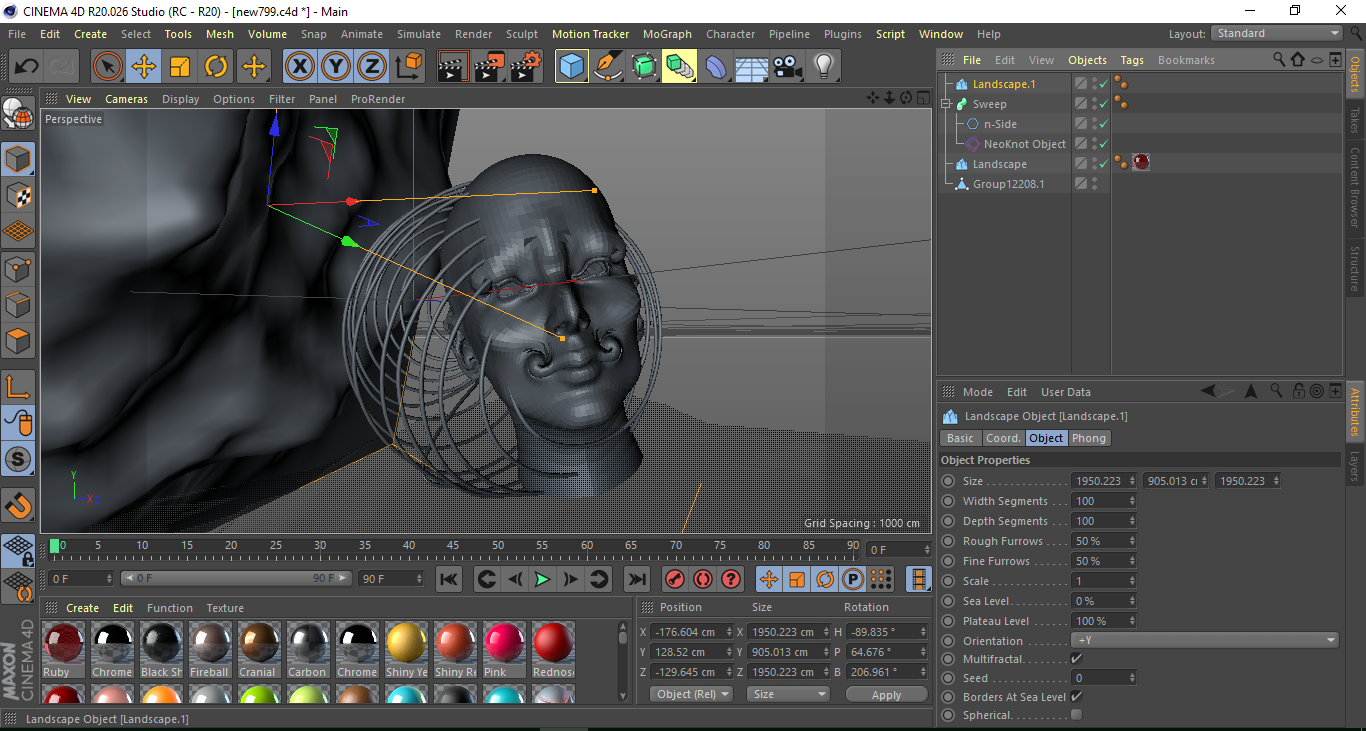Open the material manager Create menu

pos(82,608)
